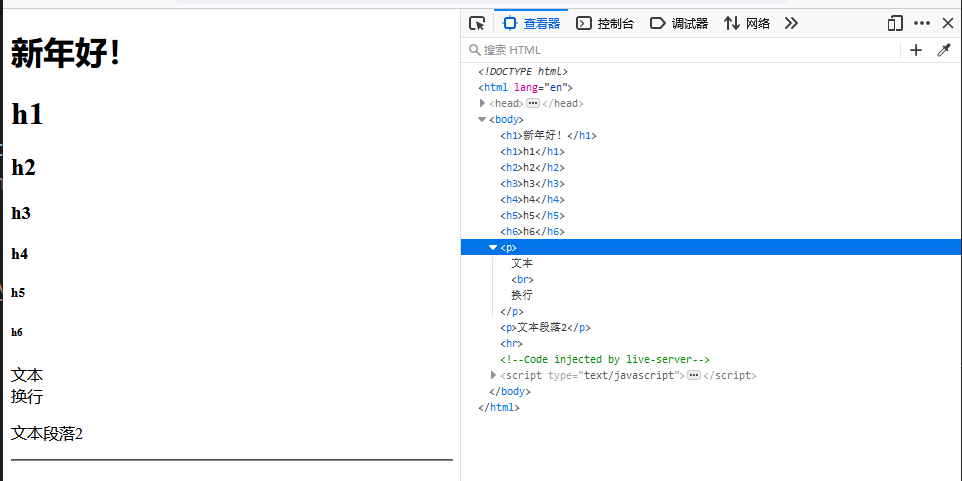The height and width of the screenshot is (481, 962).
Task: Activate the element picker tool
Action: [x=477, y=24]
